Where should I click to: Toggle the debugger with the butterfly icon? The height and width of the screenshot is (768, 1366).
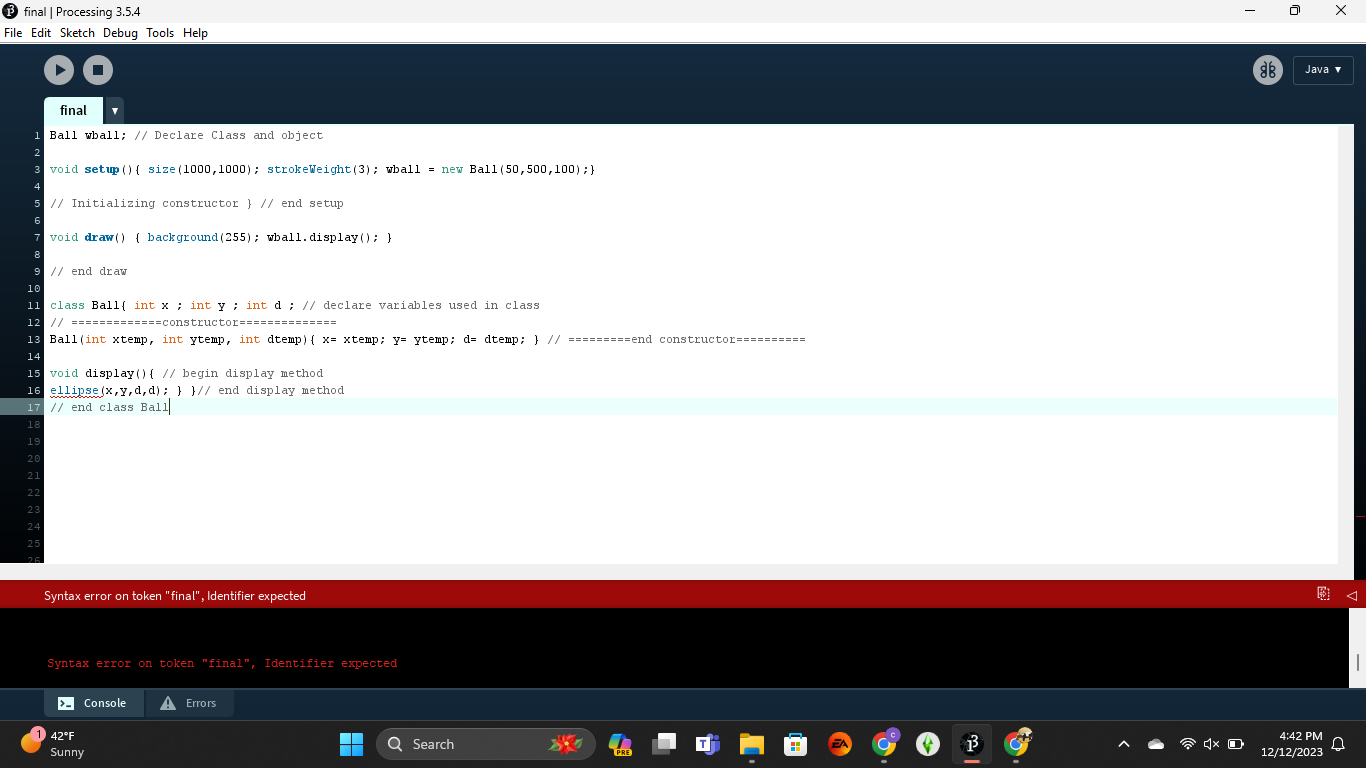[1267, 70]
